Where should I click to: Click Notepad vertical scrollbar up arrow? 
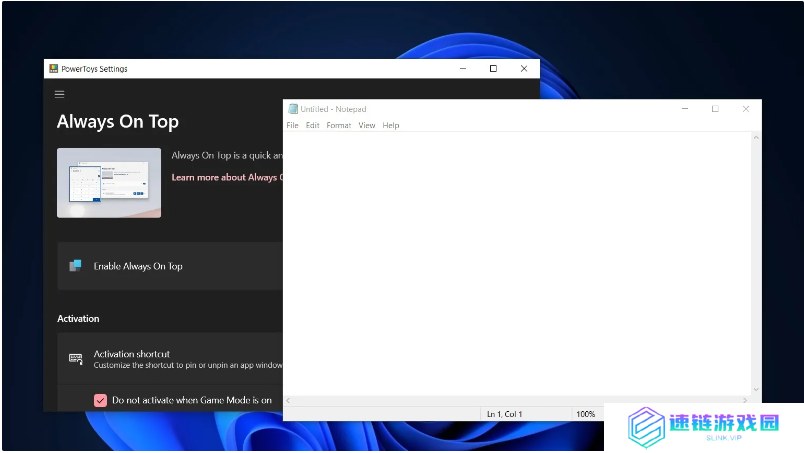pos(756,137)
